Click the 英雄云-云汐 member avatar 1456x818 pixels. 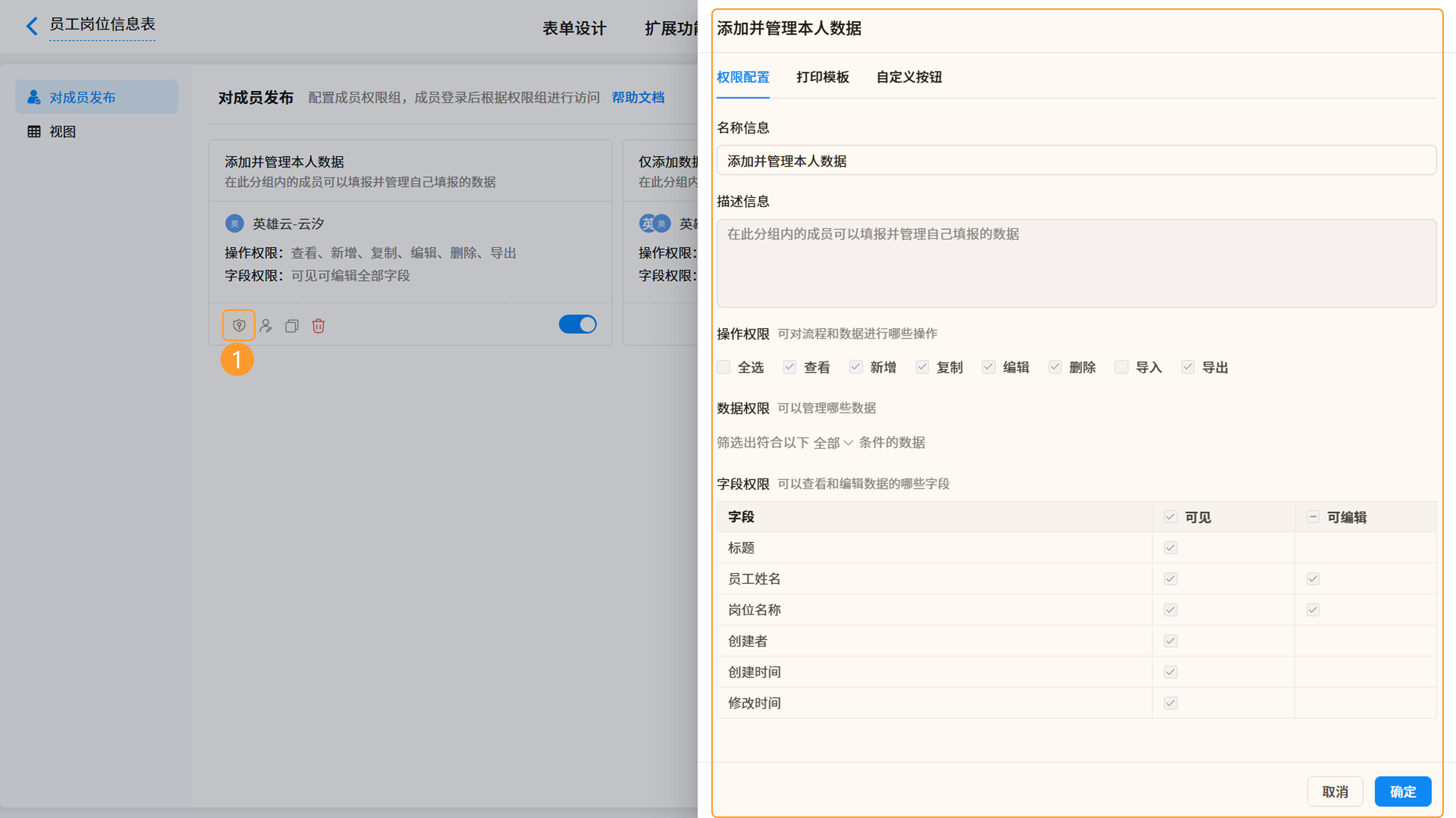235,224
